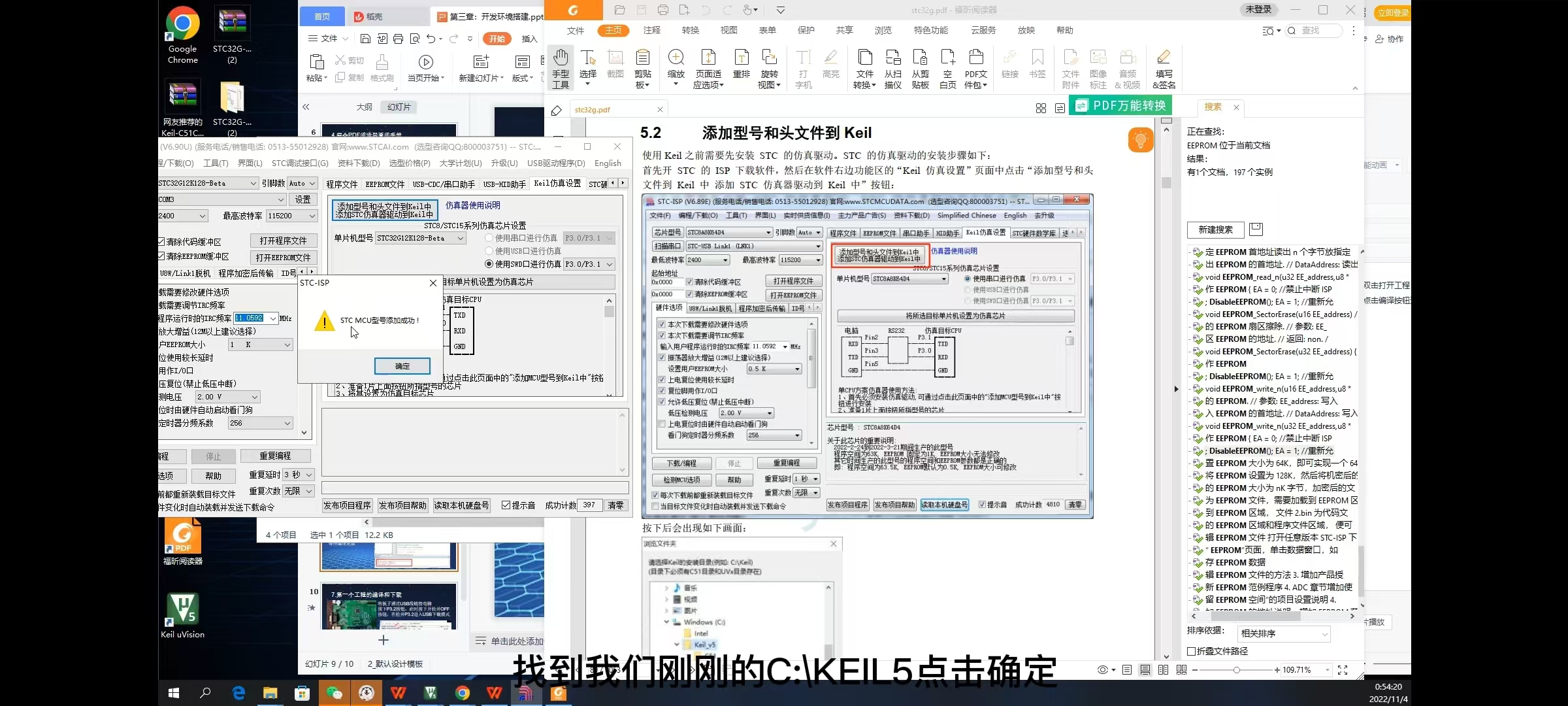Viewport: 1568px width, 706px height.
Task: Click the search field in Foxit title area
Action: pos(1313,31)
